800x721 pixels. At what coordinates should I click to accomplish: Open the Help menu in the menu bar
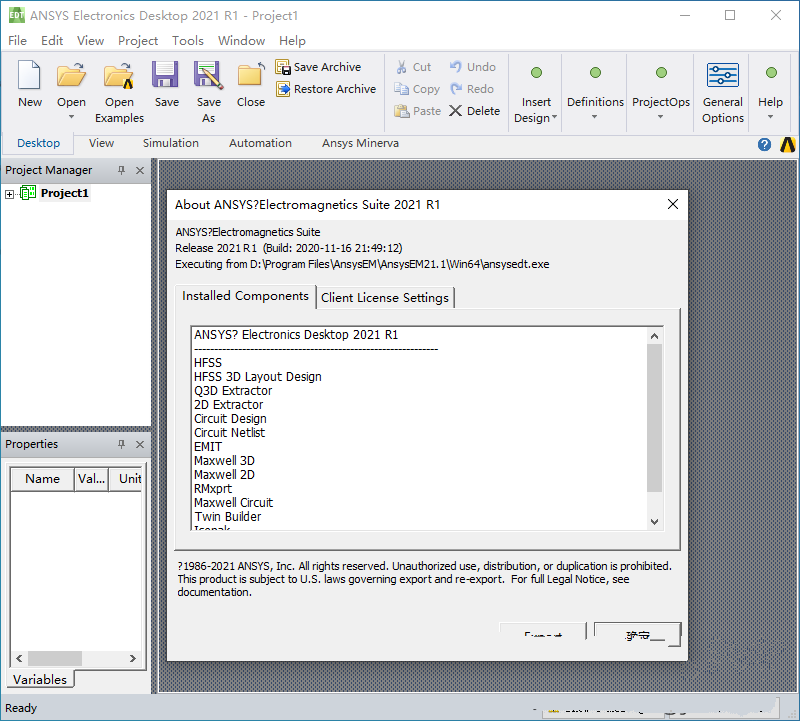coord(292,41)
